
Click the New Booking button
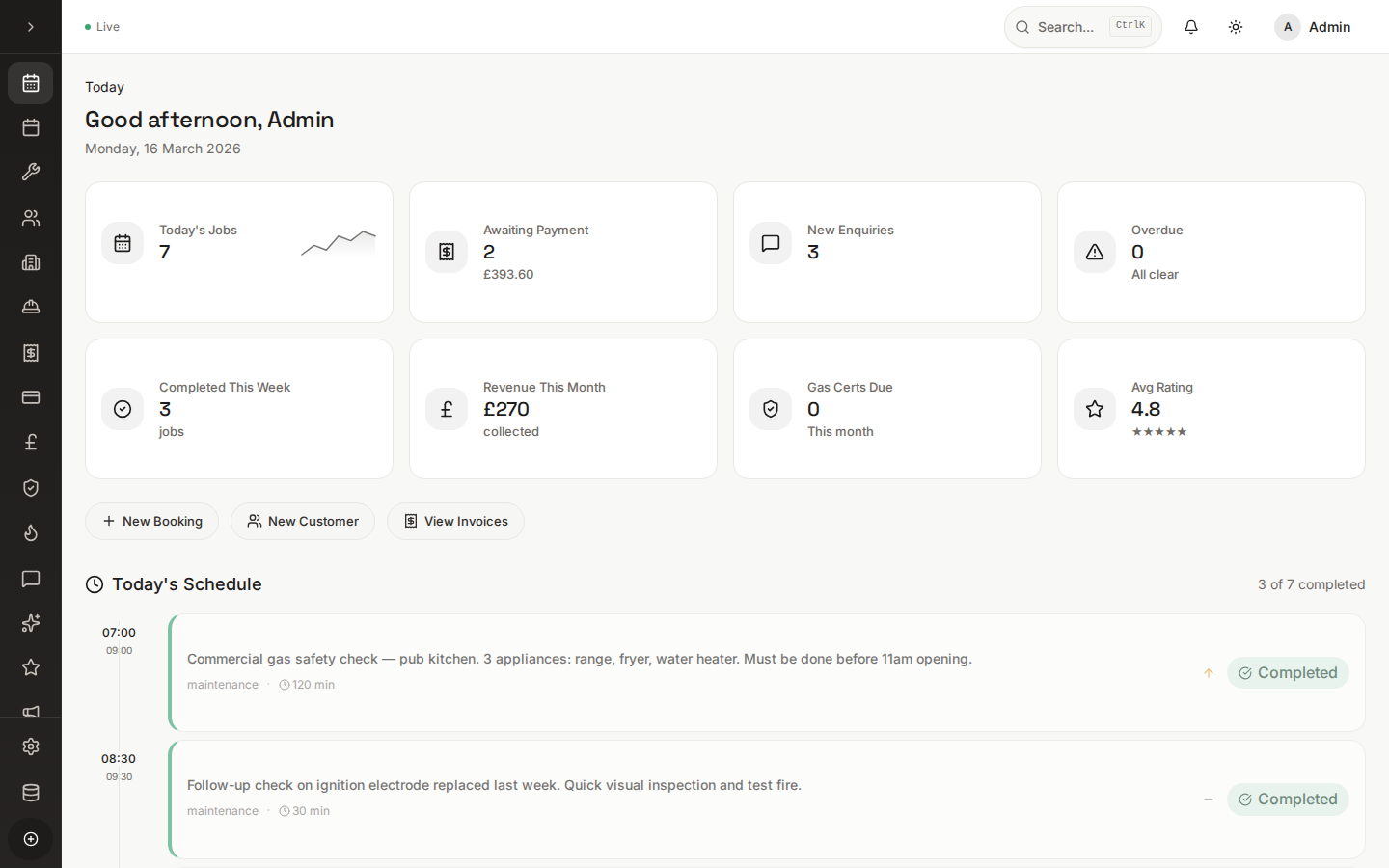click(151, 521)
